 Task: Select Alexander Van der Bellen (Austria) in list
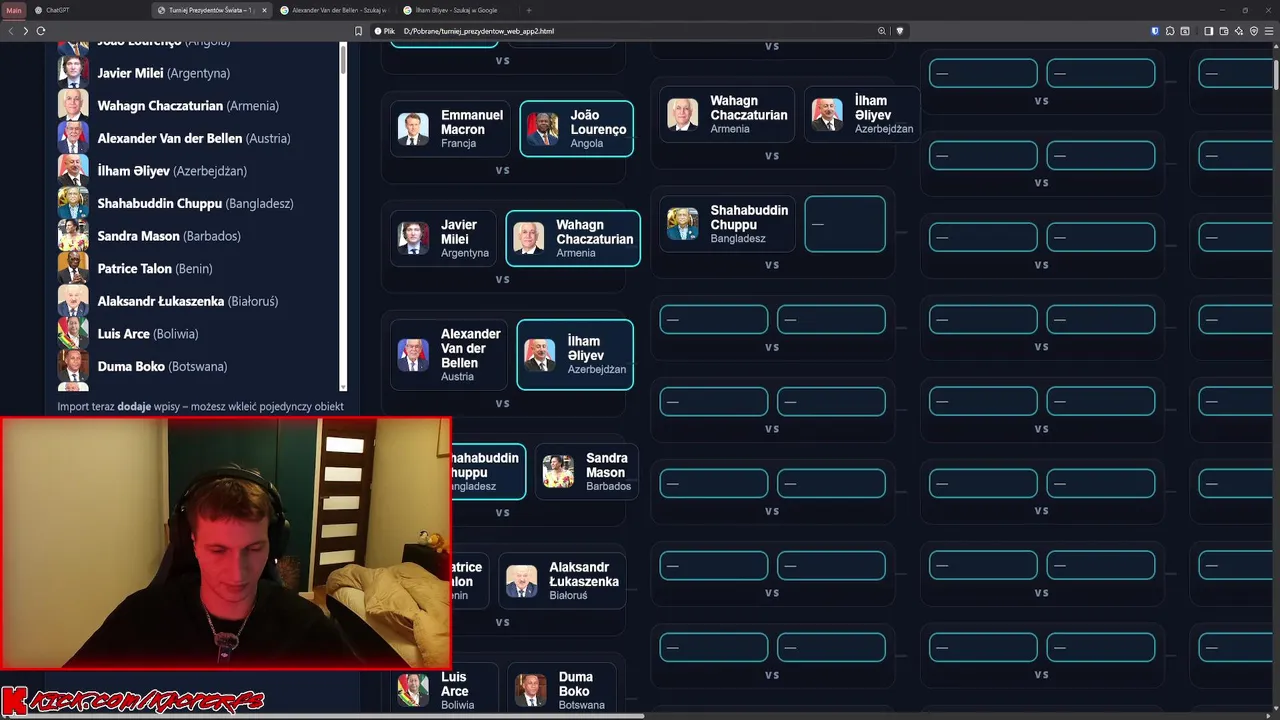coord(194,138)
